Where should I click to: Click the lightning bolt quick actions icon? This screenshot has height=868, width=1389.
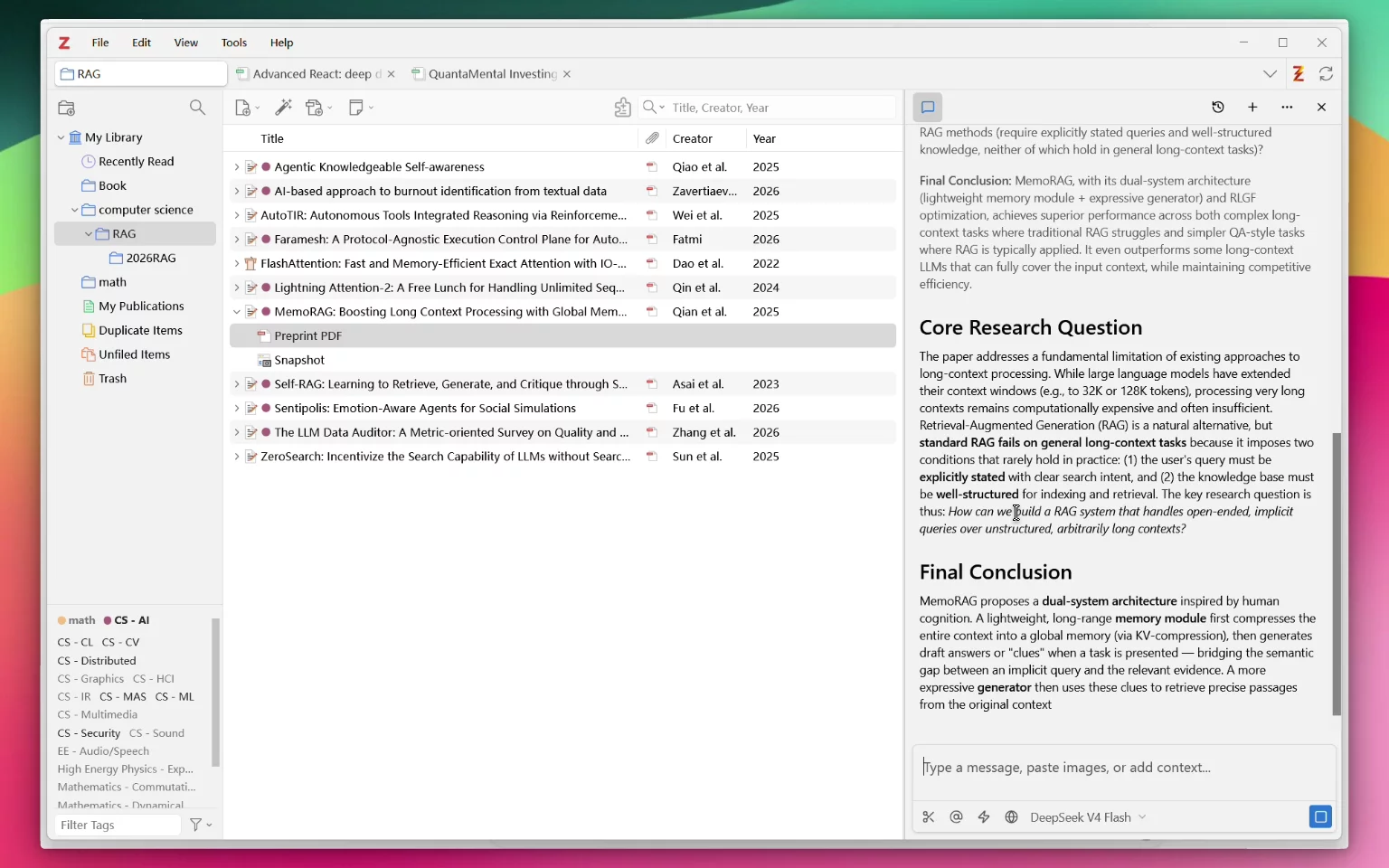[x=984, y=817]
